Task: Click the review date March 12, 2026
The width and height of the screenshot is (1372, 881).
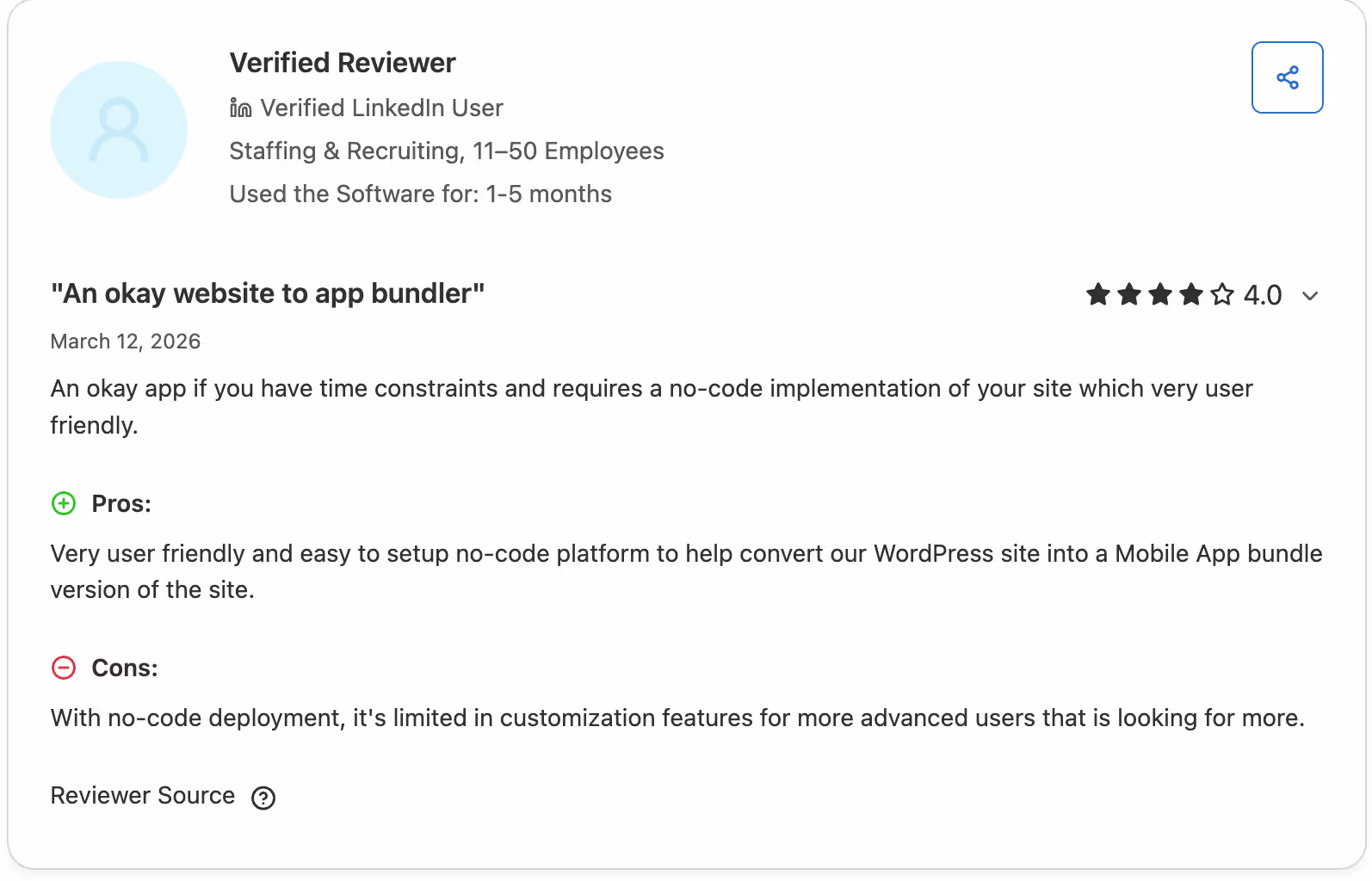Action: pyautogui.click(x=126, y=342)
